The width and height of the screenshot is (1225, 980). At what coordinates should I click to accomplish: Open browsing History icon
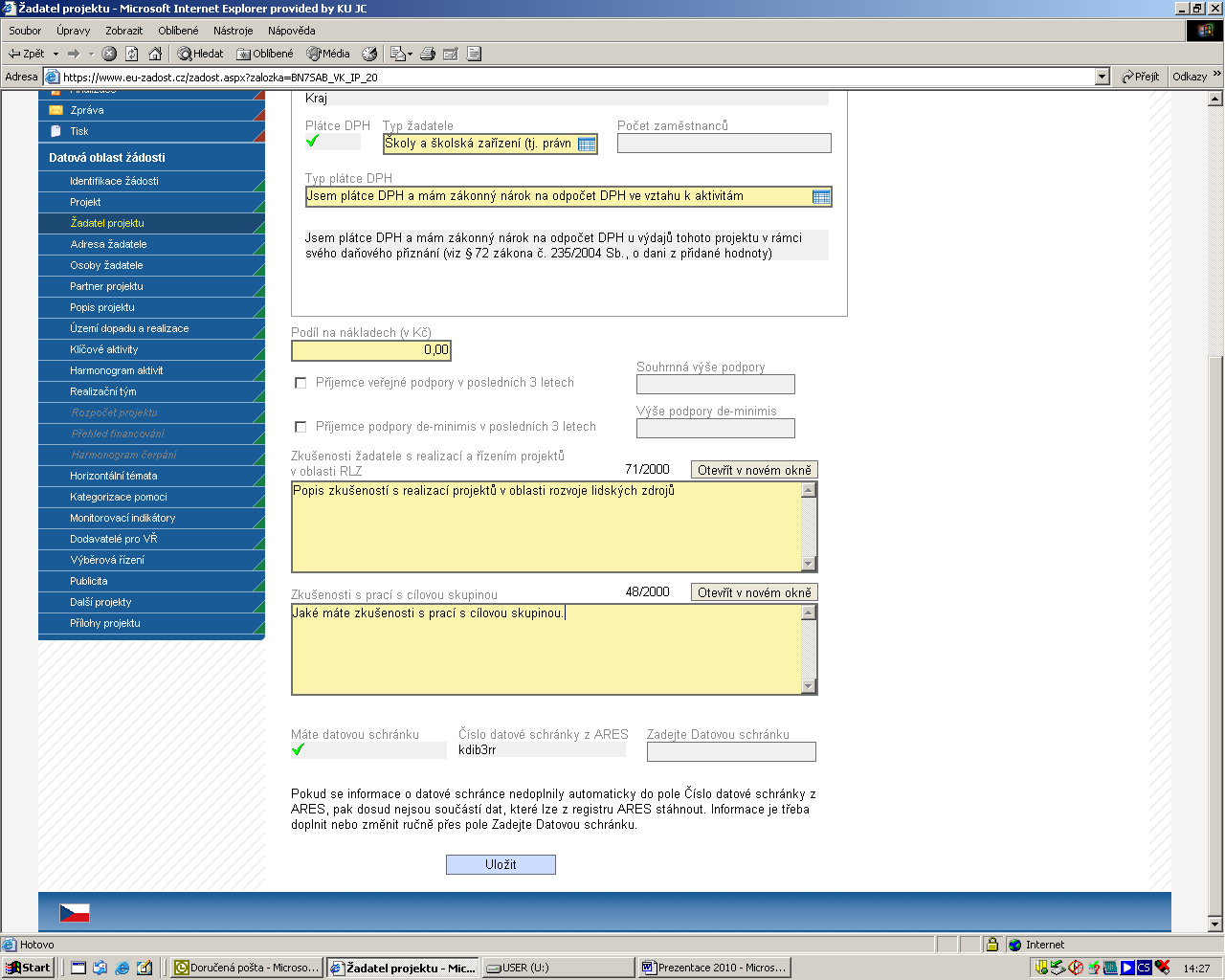point(369,54)
